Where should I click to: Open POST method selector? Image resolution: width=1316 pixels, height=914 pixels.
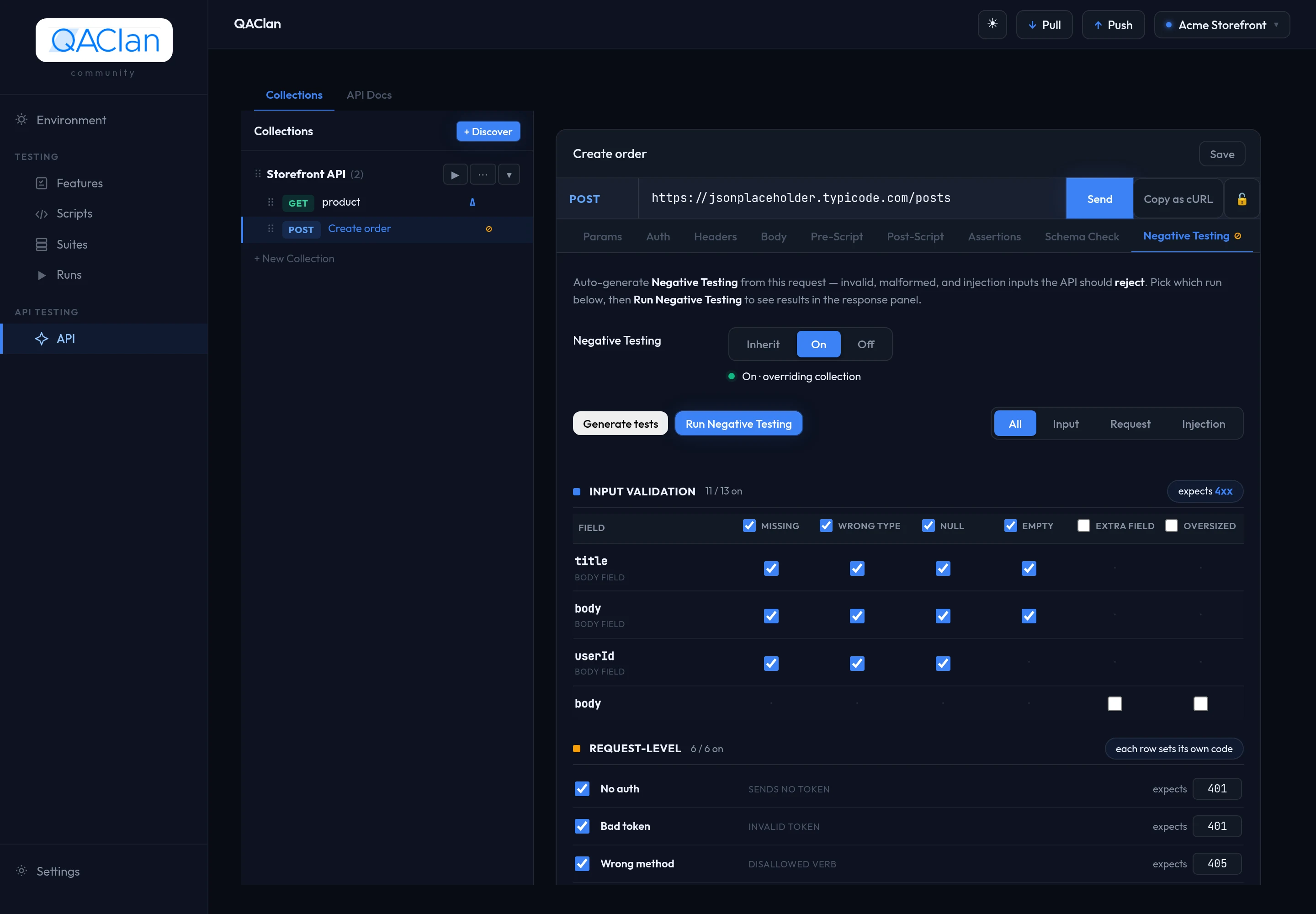[x=597, y=199]
